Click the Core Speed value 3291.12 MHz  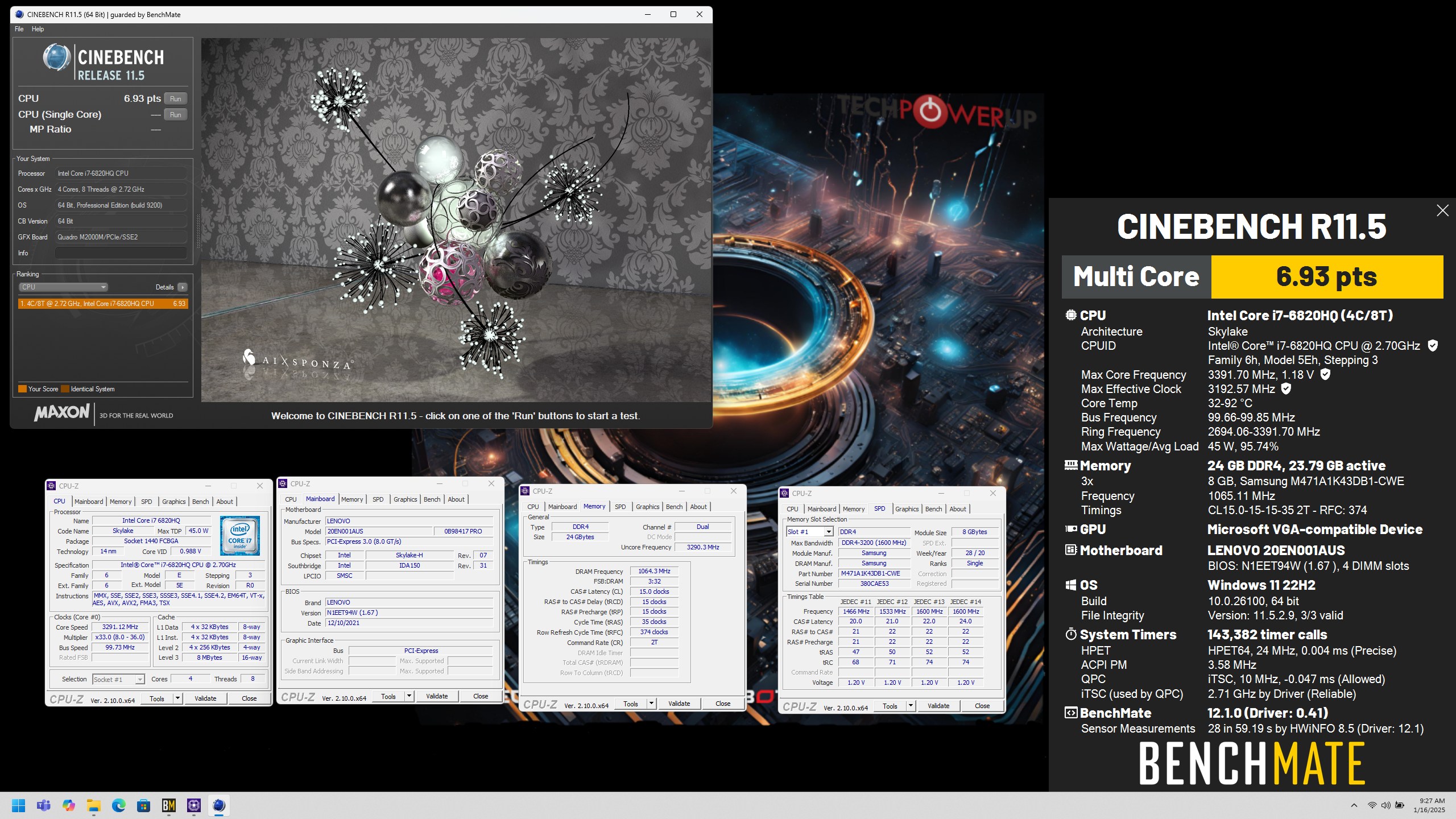(x=120, y=627)
